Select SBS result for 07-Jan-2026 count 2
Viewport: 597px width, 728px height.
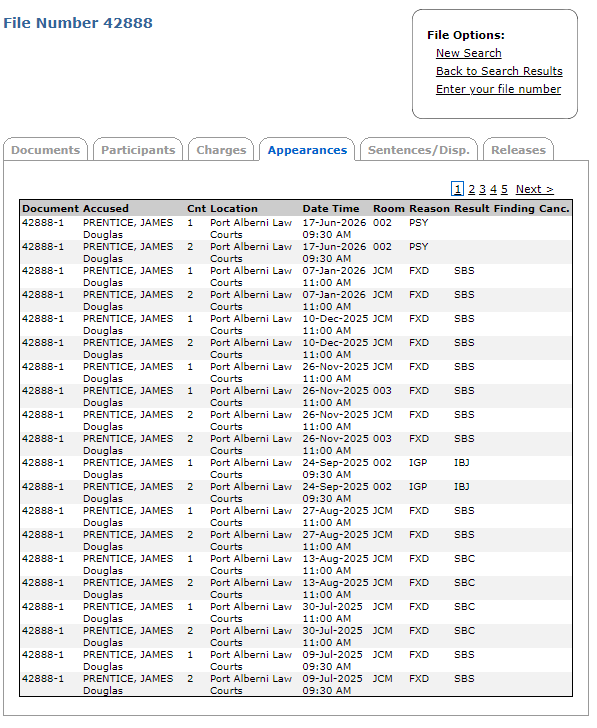(464, 295)
